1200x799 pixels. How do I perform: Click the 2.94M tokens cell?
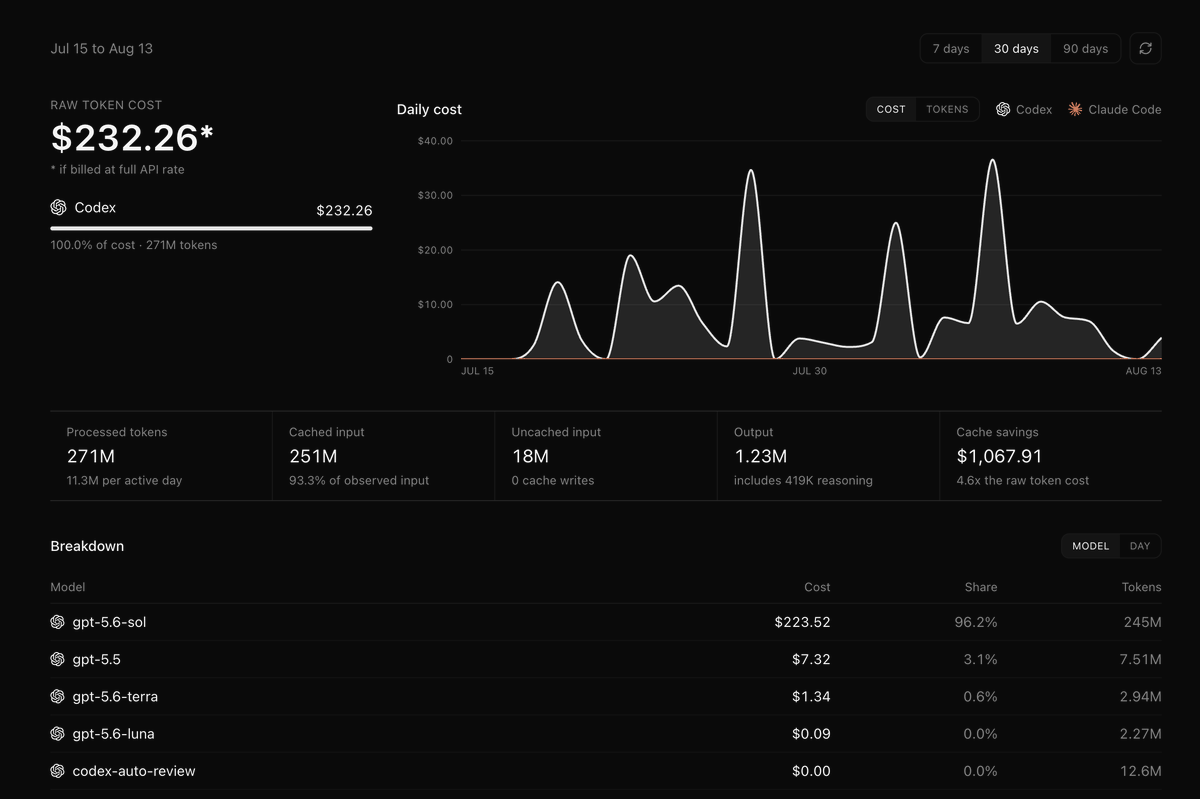1139,696
